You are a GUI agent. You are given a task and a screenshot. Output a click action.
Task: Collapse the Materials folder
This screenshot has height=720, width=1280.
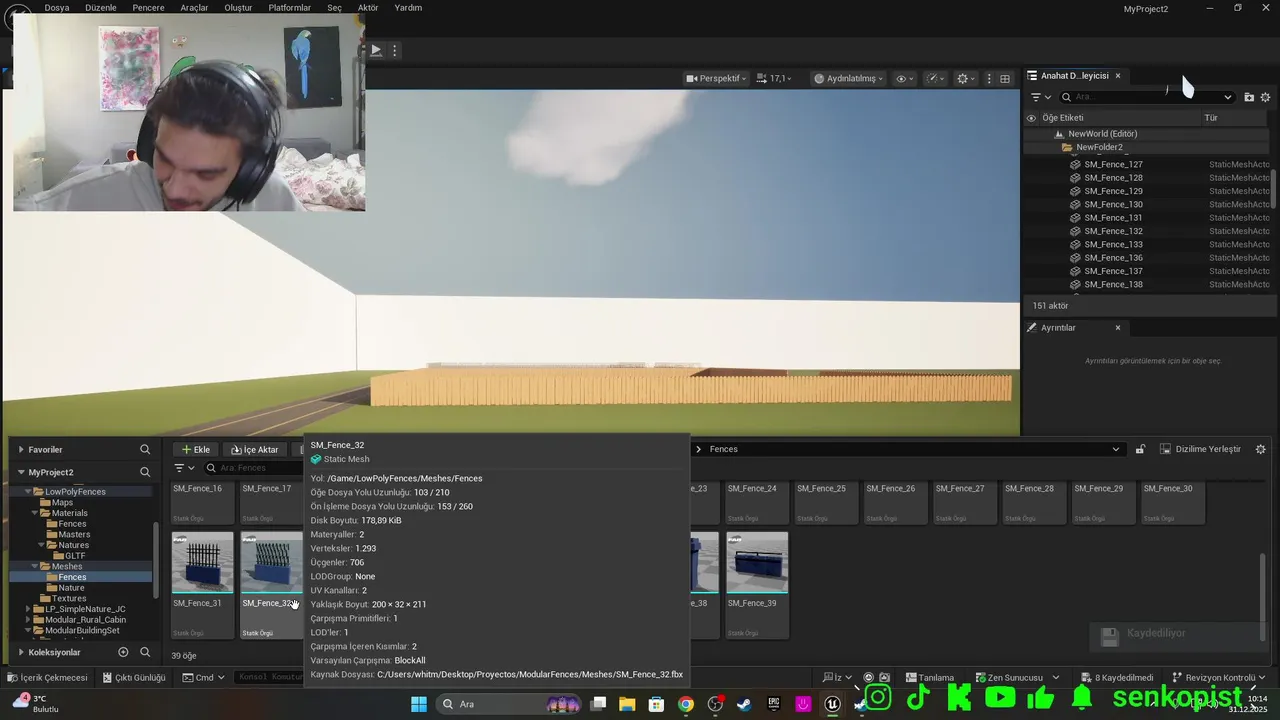tap(34, 513)
